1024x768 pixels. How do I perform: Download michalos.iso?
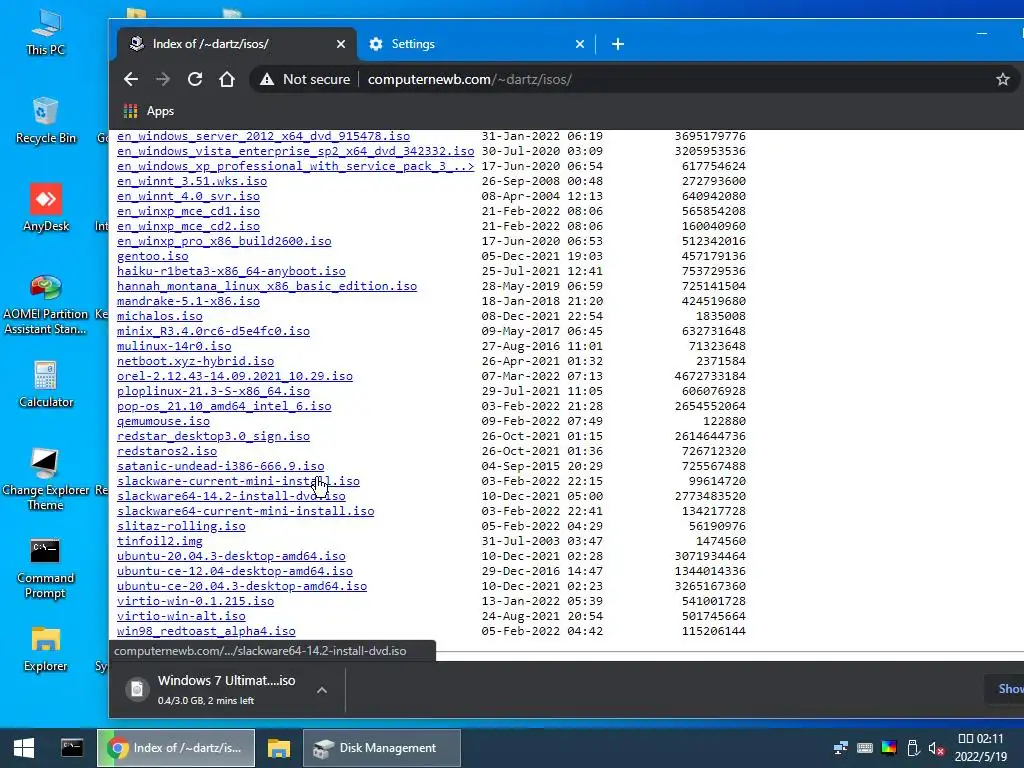160,316
